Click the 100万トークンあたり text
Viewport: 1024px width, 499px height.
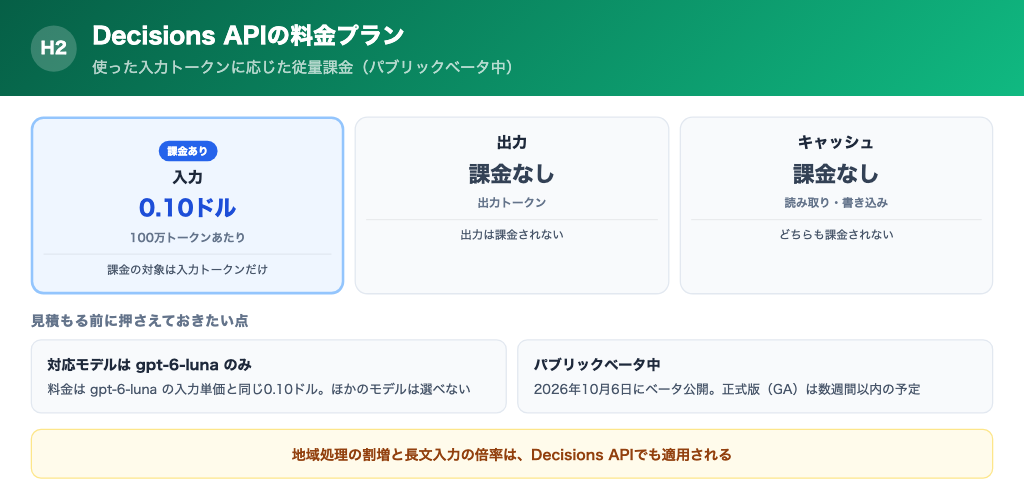[x=187, y=238]
